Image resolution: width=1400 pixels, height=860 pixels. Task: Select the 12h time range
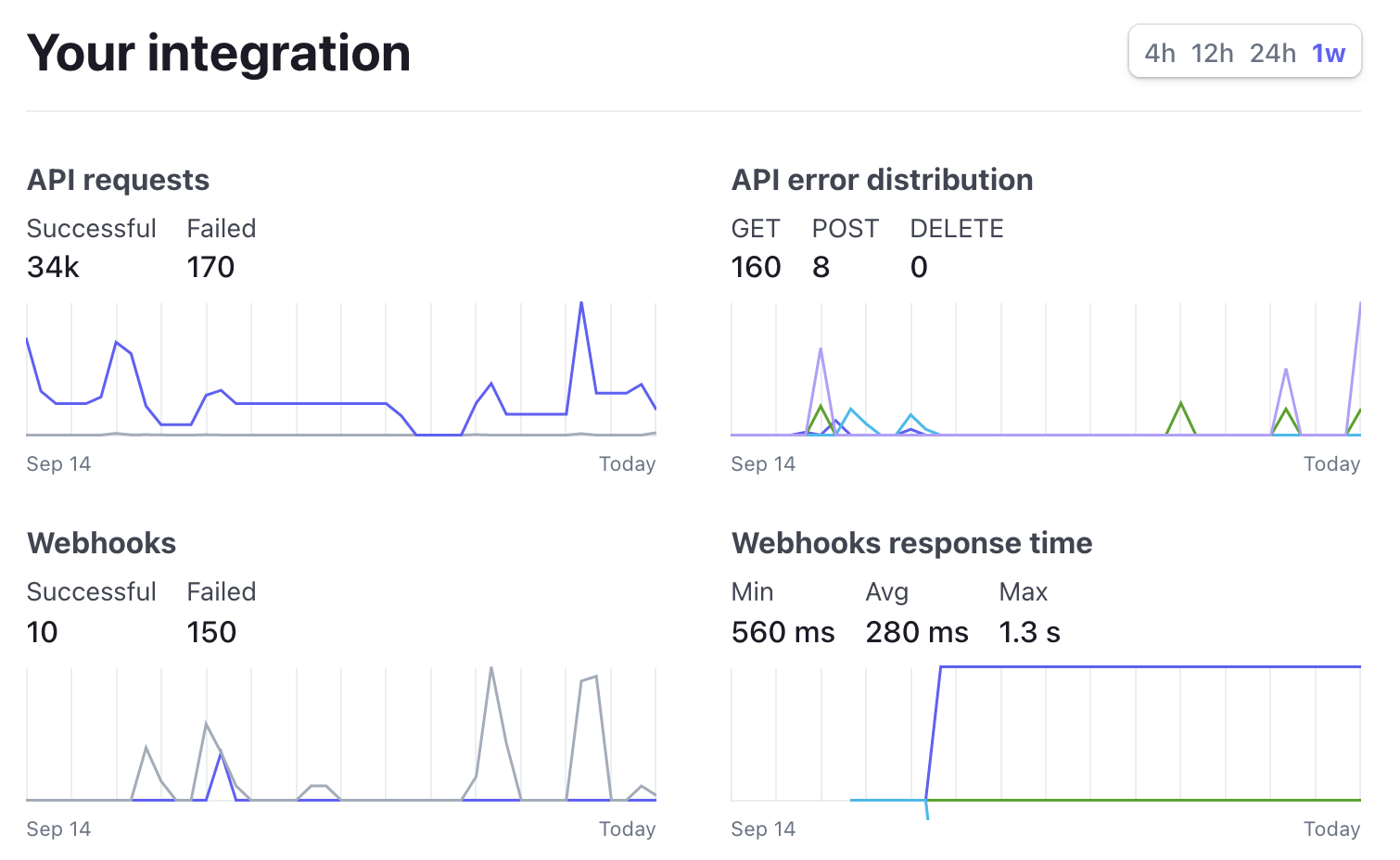tap(1213, 53)
